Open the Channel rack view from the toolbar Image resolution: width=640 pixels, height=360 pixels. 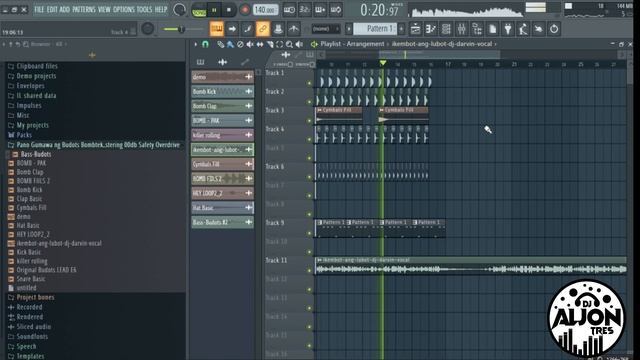(x=446, y=29)
